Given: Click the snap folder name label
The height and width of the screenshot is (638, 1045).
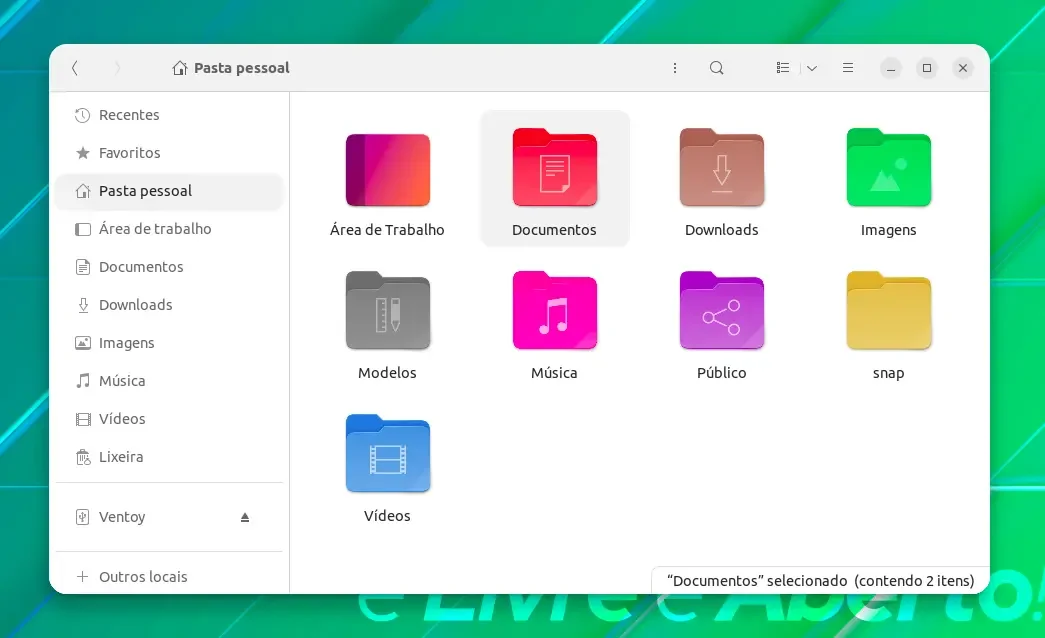Looking at the screenshot, I should coord(888,373).
